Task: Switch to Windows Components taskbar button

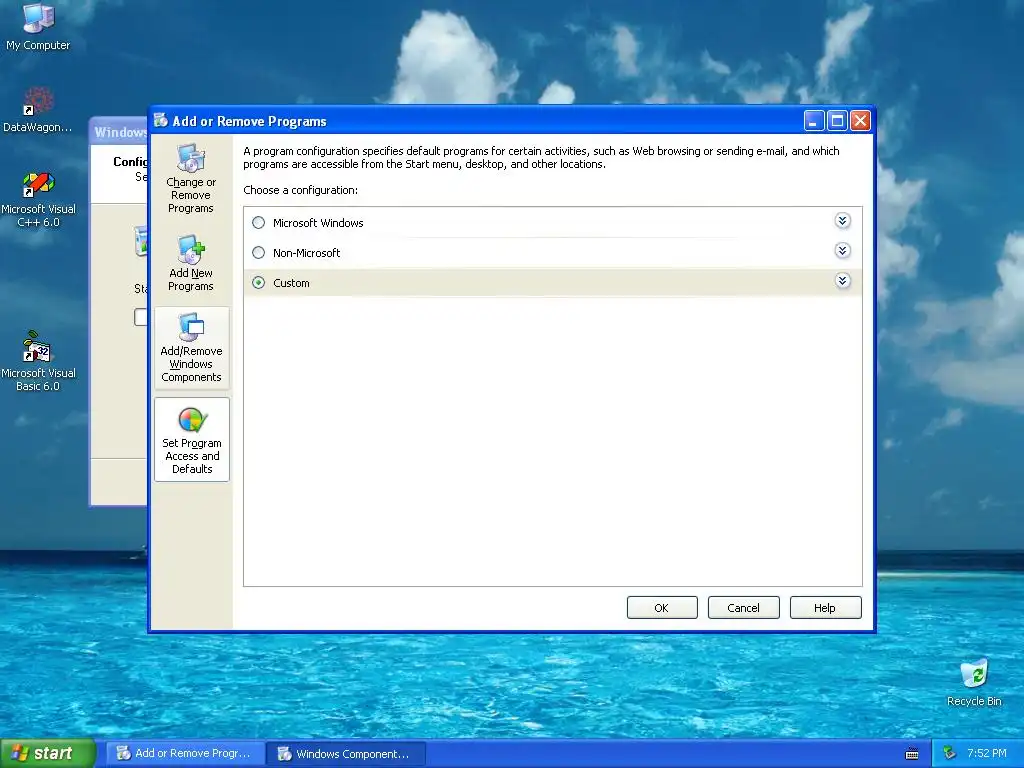Action: [346, 754]
